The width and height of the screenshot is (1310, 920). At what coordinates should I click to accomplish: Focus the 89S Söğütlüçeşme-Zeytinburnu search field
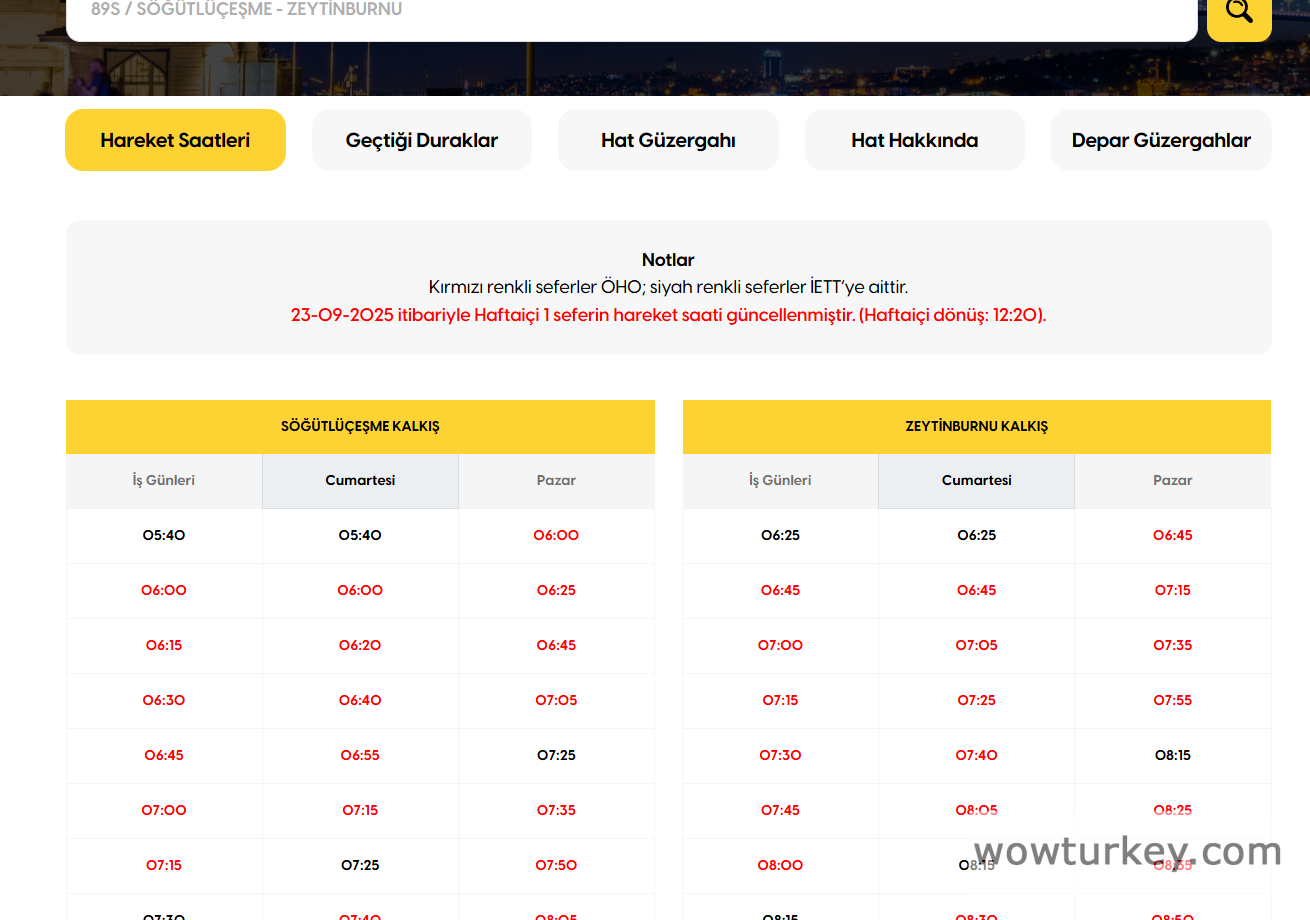(x=630, y=14)
